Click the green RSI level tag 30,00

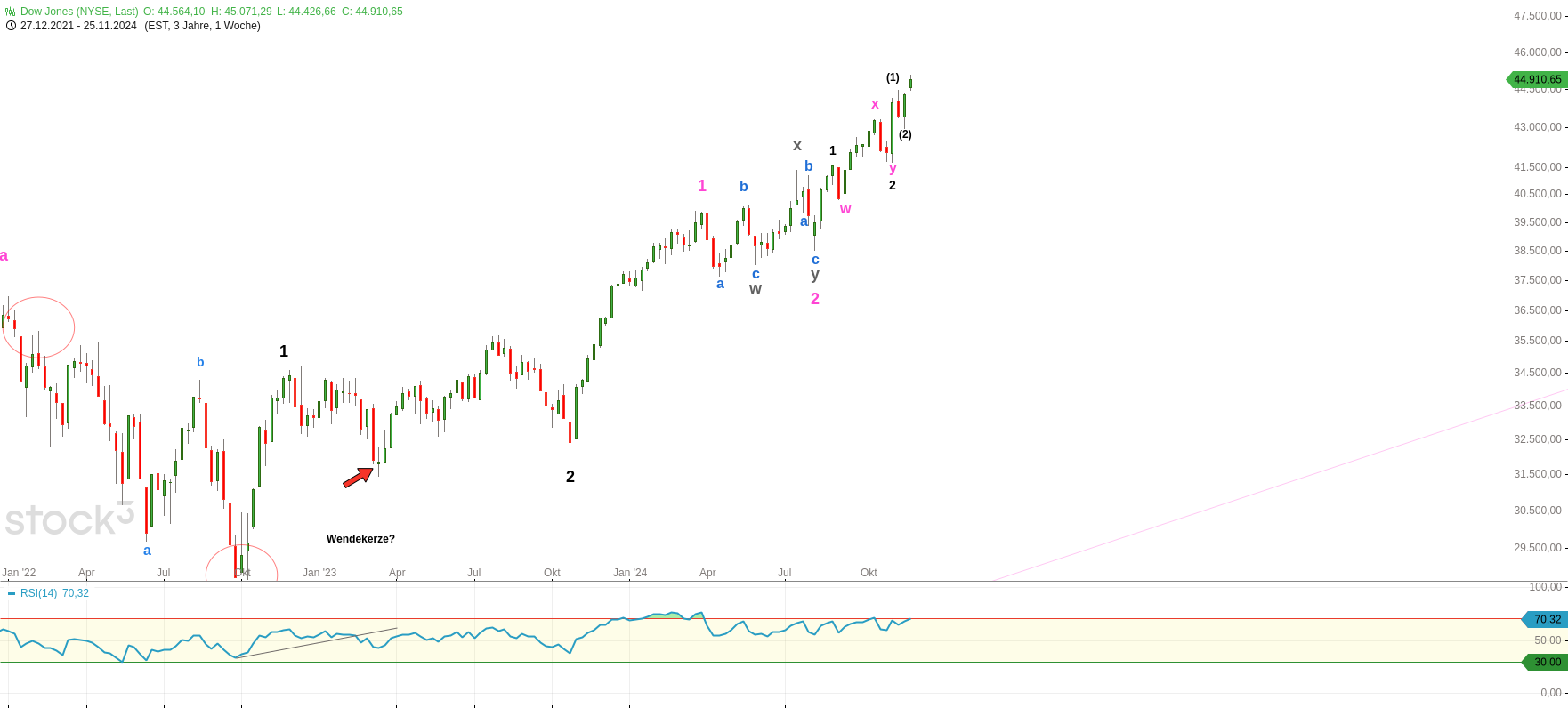click(1546, 662)
